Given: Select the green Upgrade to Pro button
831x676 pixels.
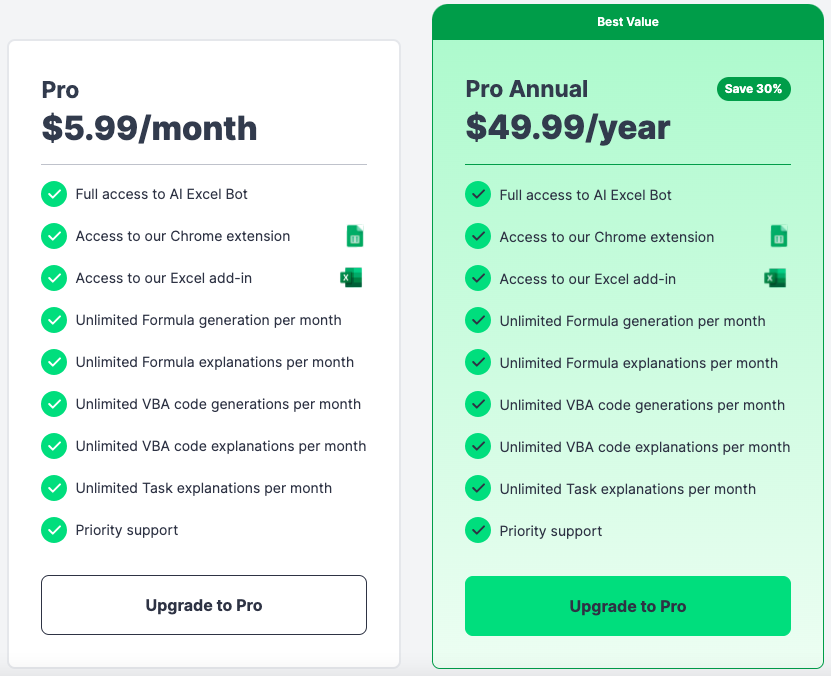Looking at the screenshot, I should pyautogui.click(x=628, y=606).
